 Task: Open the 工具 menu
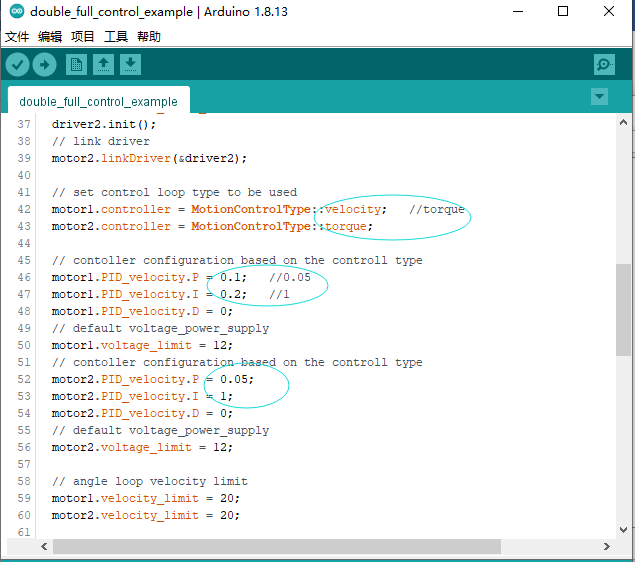pos(116,37)
